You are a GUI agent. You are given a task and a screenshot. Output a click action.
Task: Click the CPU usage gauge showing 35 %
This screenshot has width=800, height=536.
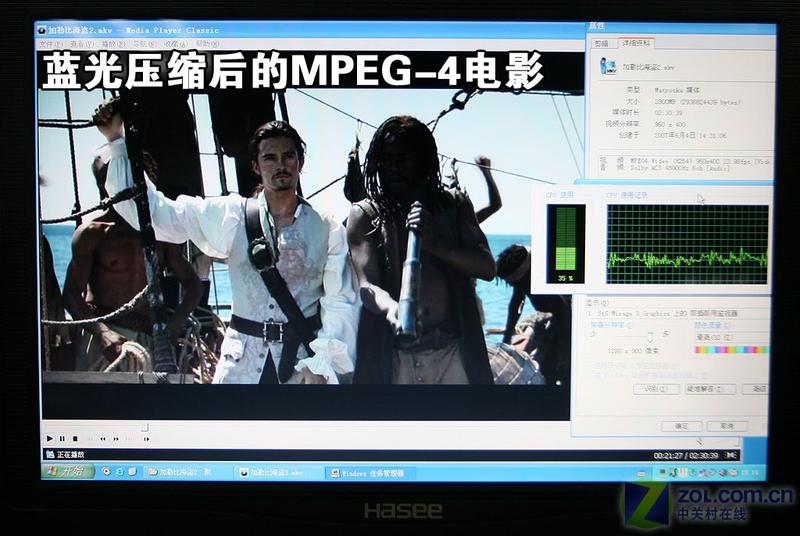pyautogui.click(x=566, y=244)
